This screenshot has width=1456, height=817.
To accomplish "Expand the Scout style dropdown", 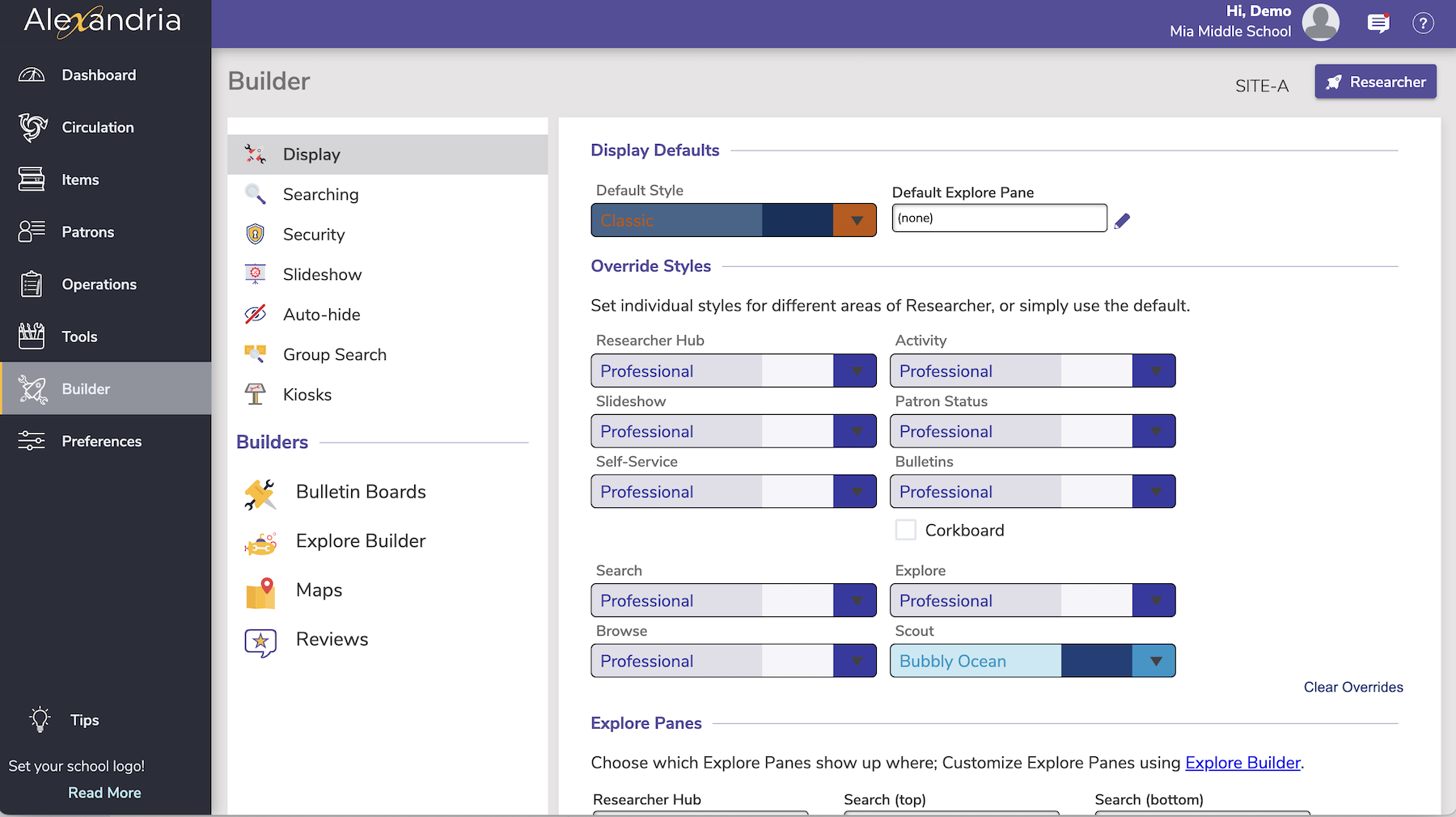I will coord(1154,661).
